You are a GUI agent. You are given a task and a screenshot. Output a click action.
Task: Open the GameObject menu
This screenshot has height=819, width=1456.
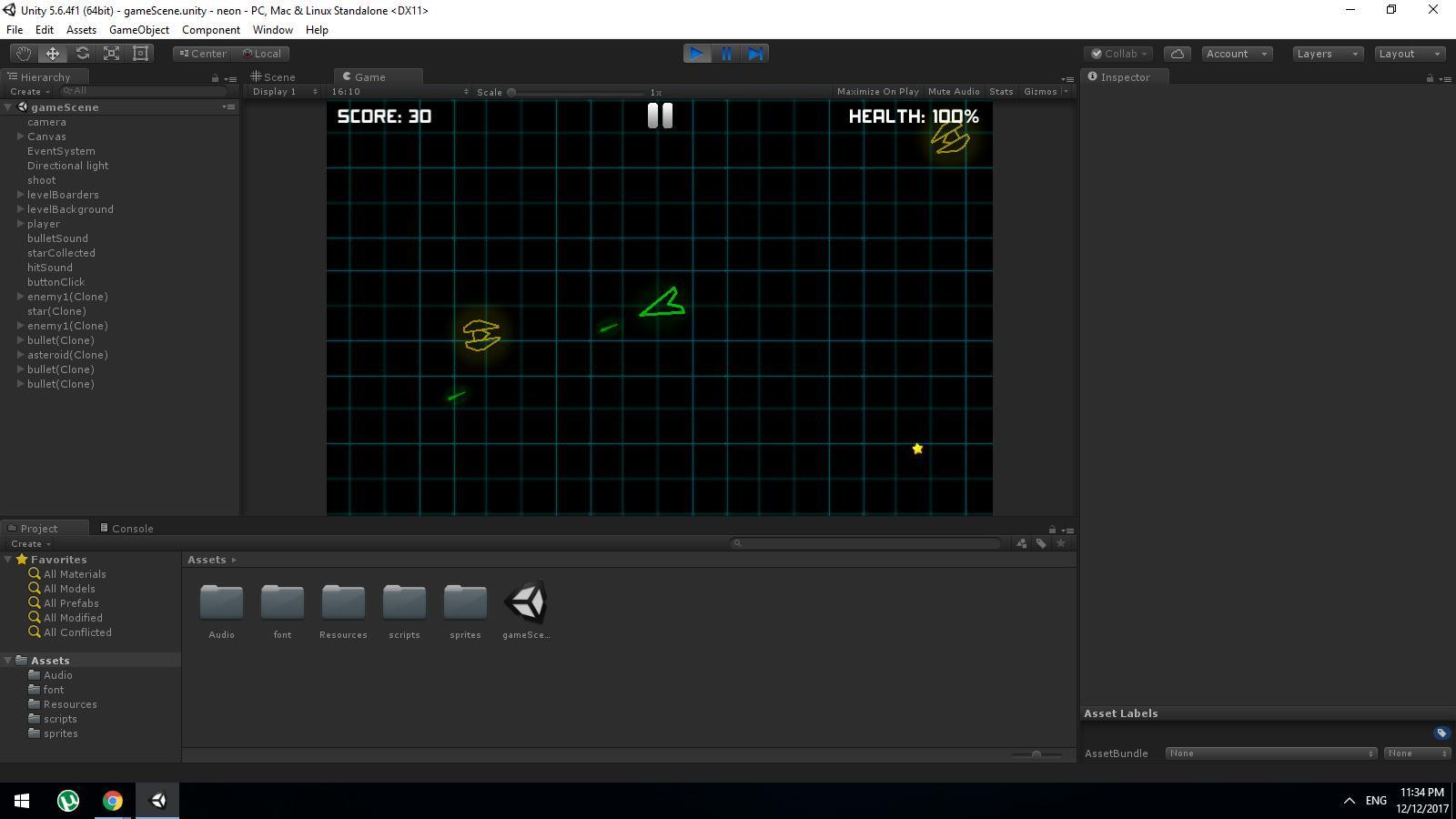click(x=138, y=29)
